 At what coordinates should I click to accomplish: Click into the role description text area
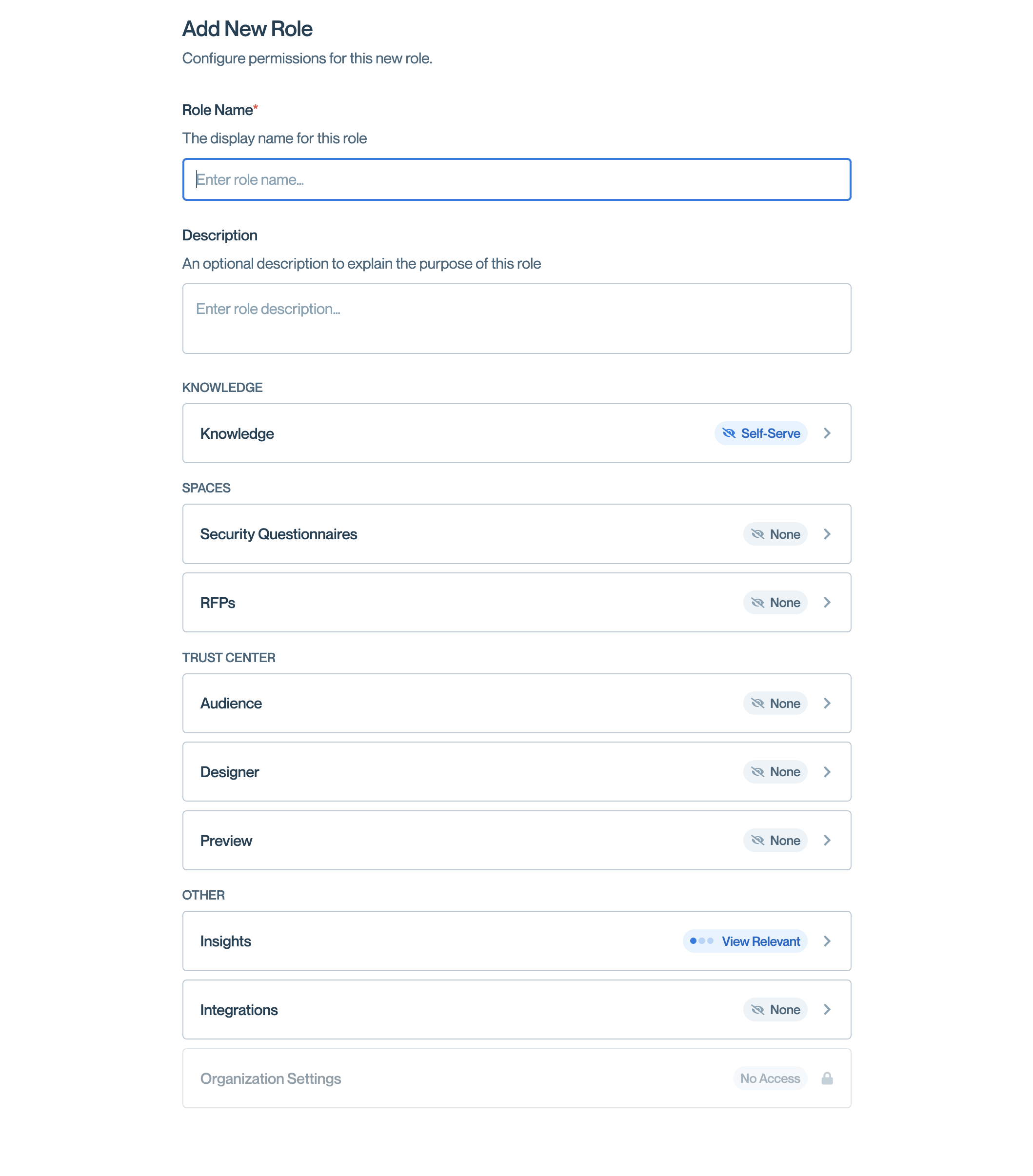[x=516, y=318]
